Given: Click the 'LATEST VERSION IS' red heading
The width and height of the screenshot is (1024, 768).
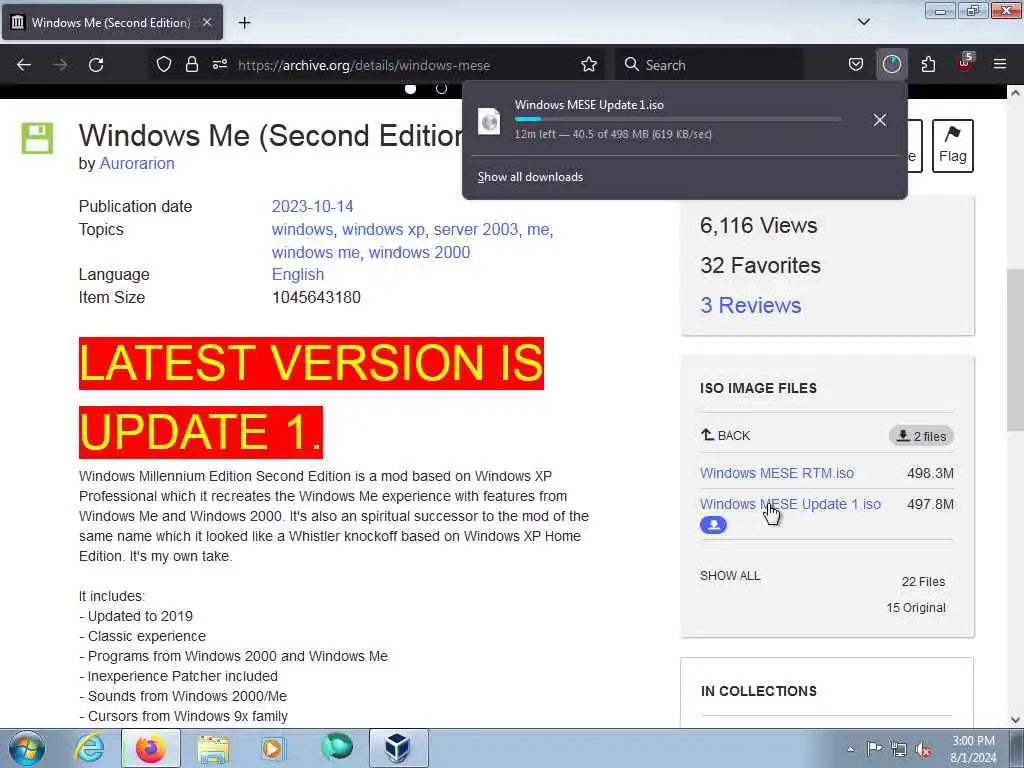Looking at the screenshot, I should 312,363.
